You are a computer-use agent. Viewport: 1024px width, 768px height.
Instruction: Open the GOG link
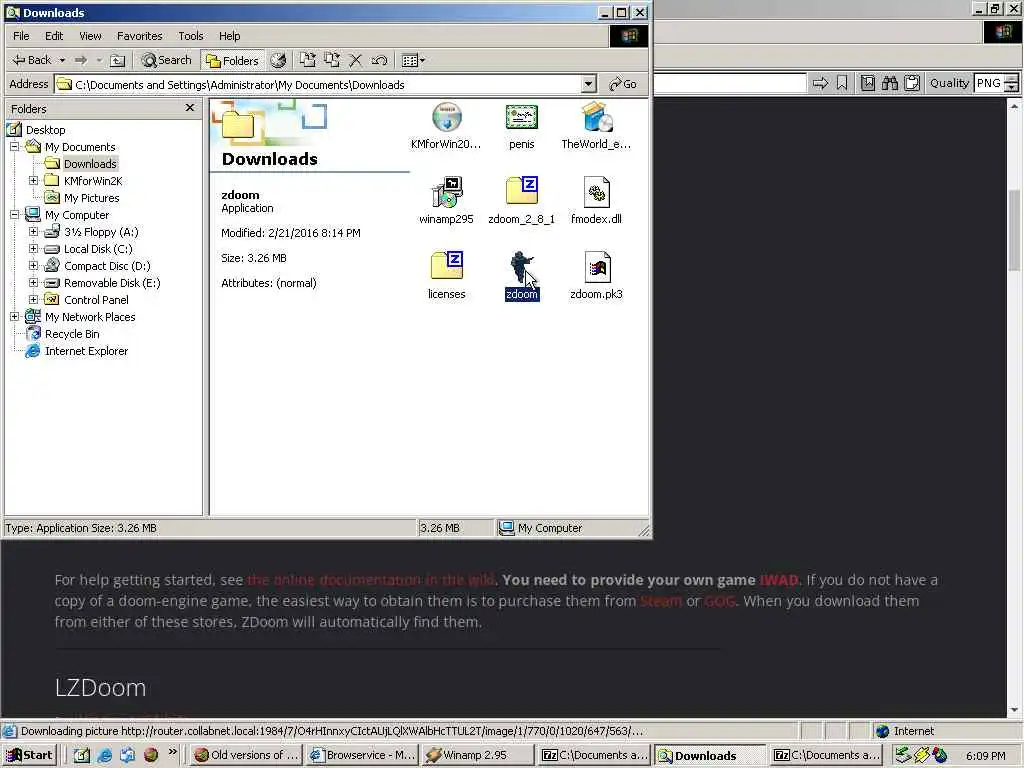pos(719,601)
